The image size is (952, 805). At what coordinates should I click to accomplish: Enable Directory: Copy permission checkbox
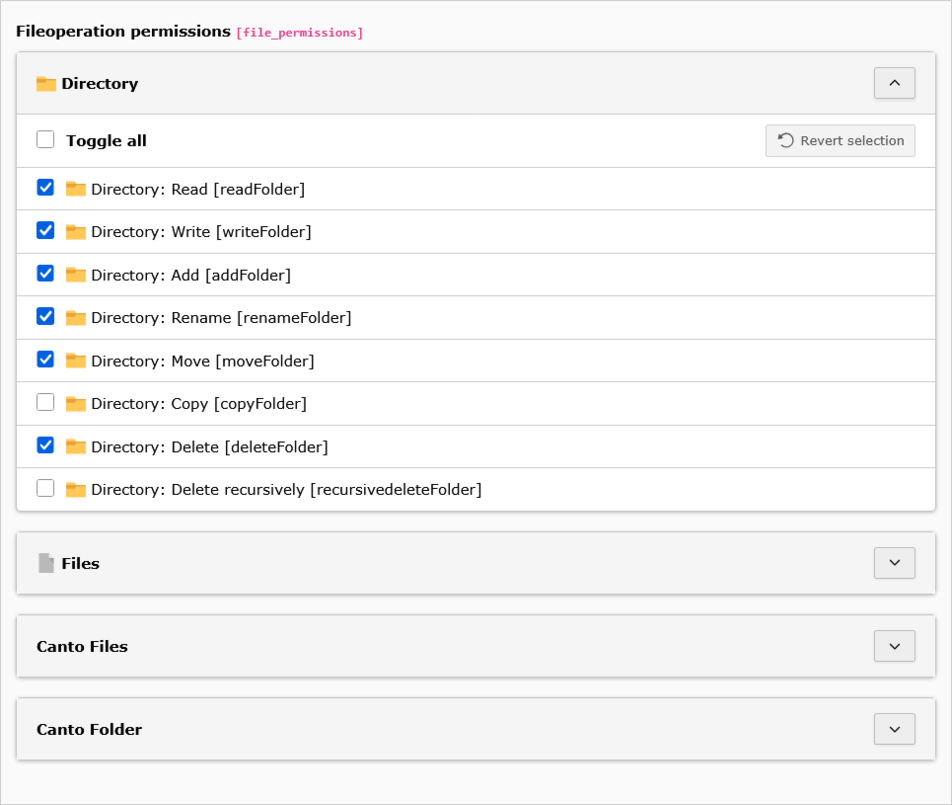click(x=45, y=403)
